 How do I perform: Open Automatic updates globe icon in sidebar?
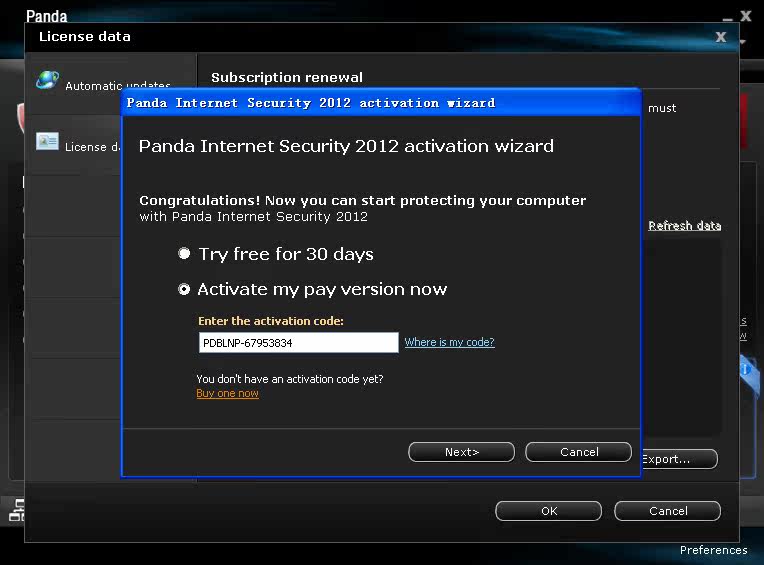pos(47,80)
